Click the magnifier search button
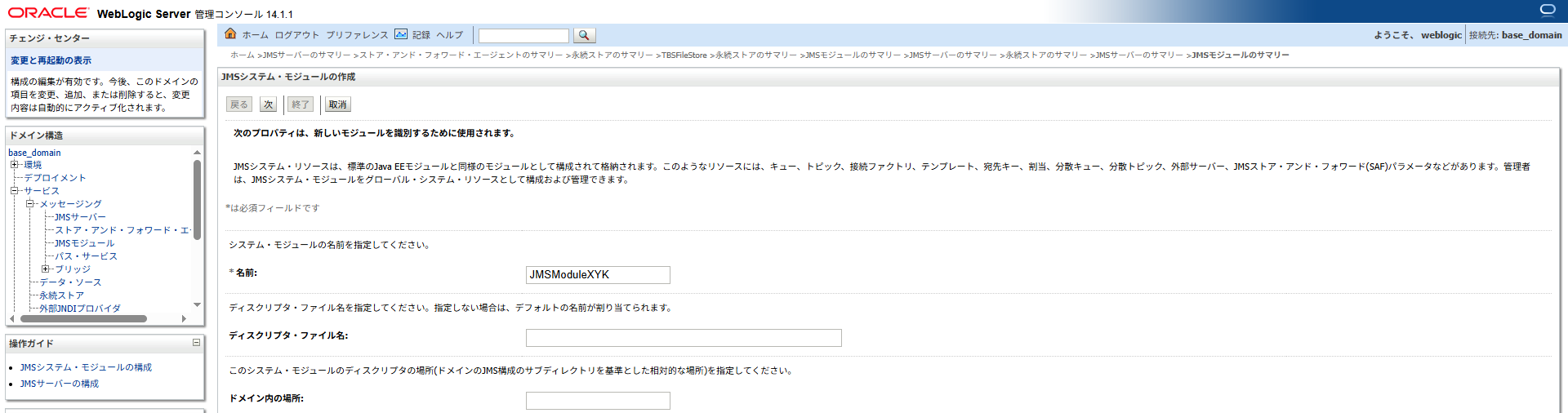Screen dimensions: 1568x413 point(584,35)
